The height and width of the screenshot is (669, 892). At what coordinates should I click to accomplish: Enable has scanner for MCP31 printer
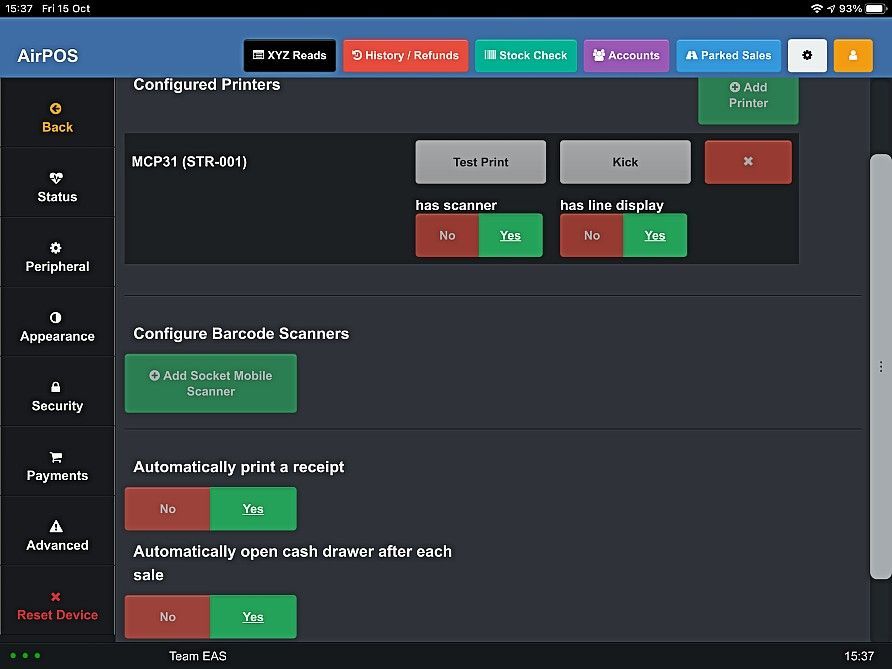(510, 235)
